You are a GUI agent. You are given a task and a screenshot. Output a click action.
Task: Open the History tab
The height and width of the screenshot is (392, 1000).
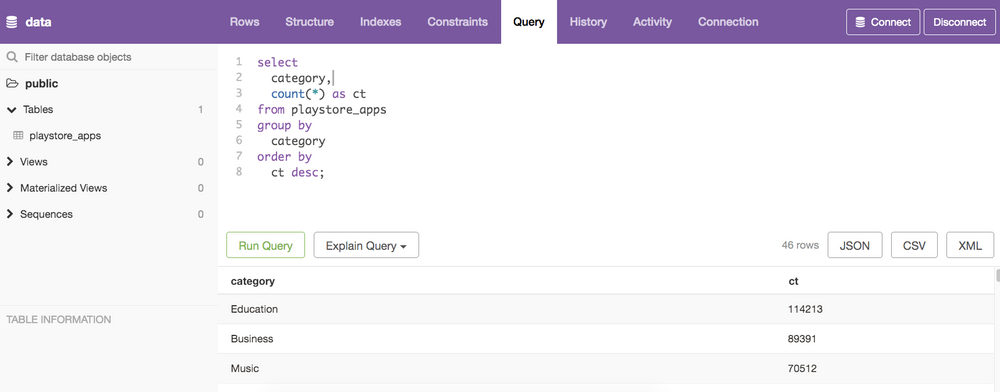(588, 22)
